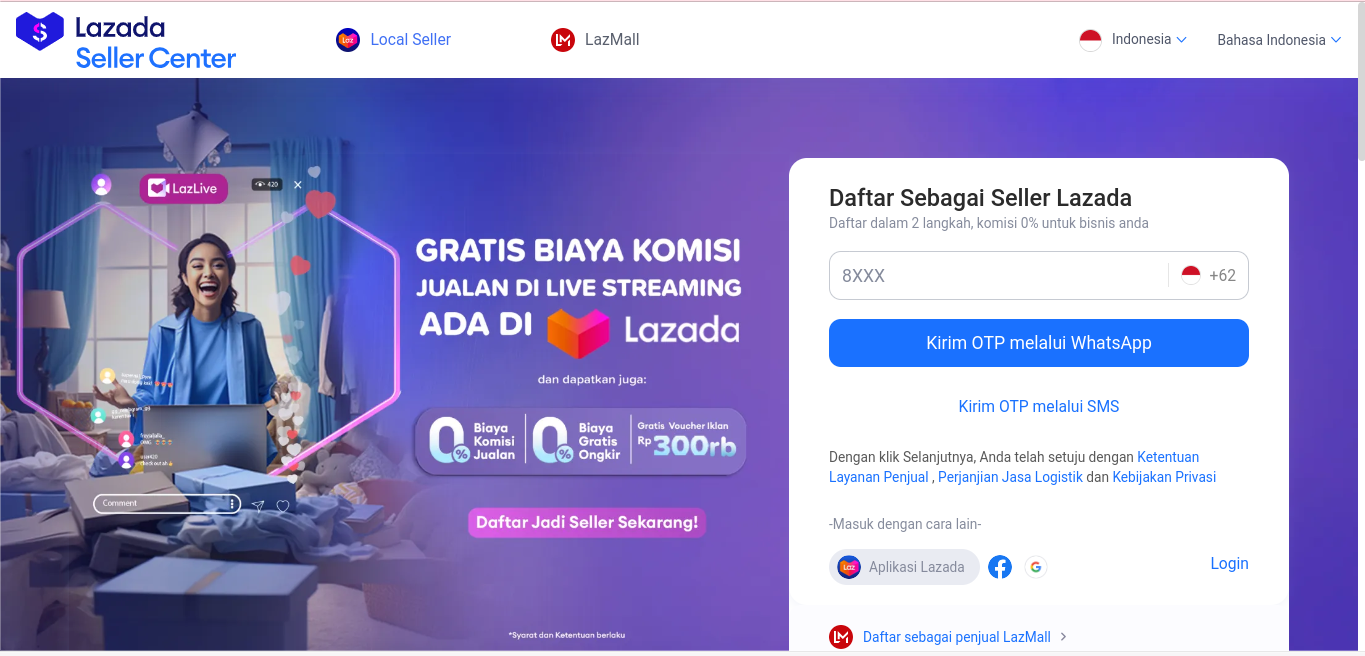Click the LazMall icon beside Daftar sebagai penjual
Image resolution: width=1365 pixels, height=656 pixels.
[841, 637]
